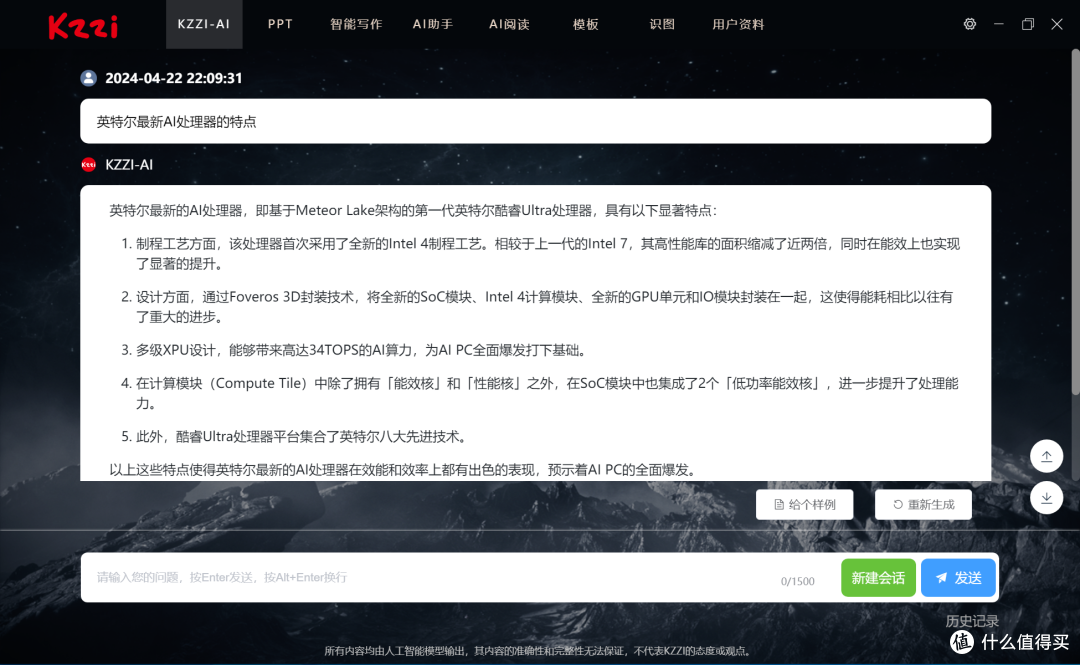Restore down the Kzzi window
Image resolution: width=1080 pixels, height=665 pixels.
coord(1028,24)
